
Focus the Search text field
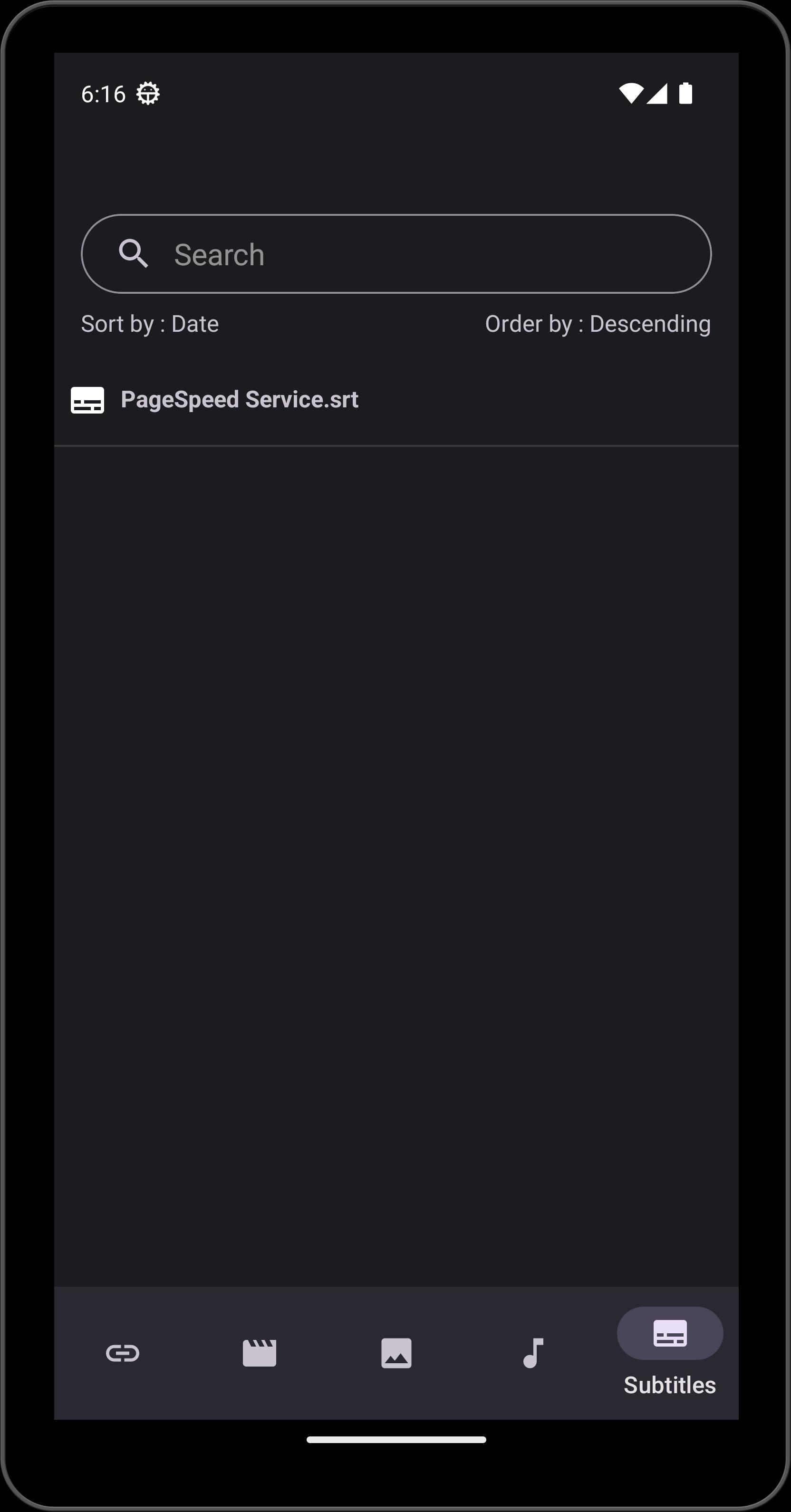[396, 253]
